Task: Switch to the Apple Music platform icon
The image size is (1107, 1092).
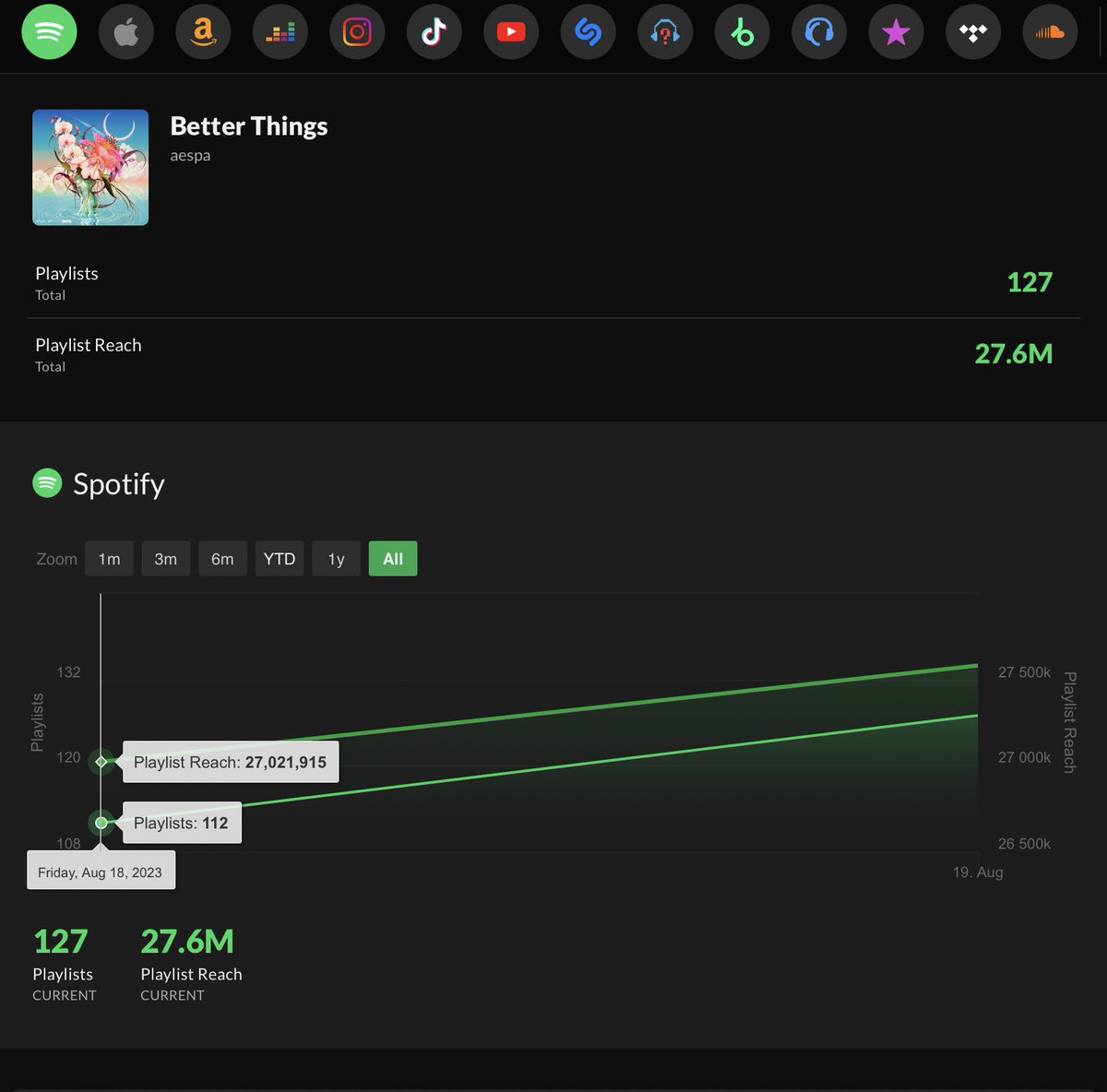Action: point(126,32)
